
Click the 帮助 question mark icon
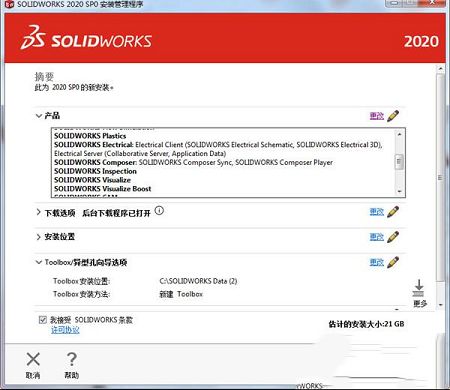pos(72,359)
